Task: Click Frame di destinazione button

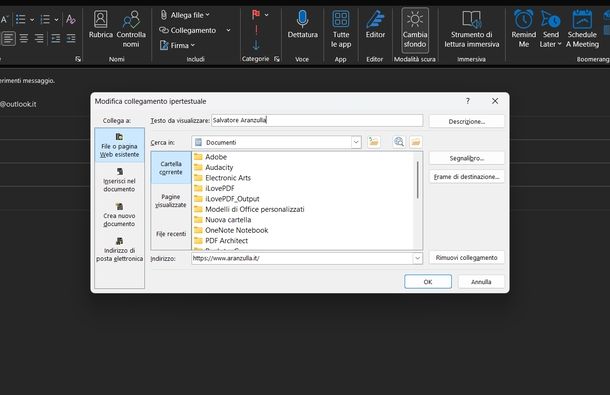Action: tap(466, 177)
